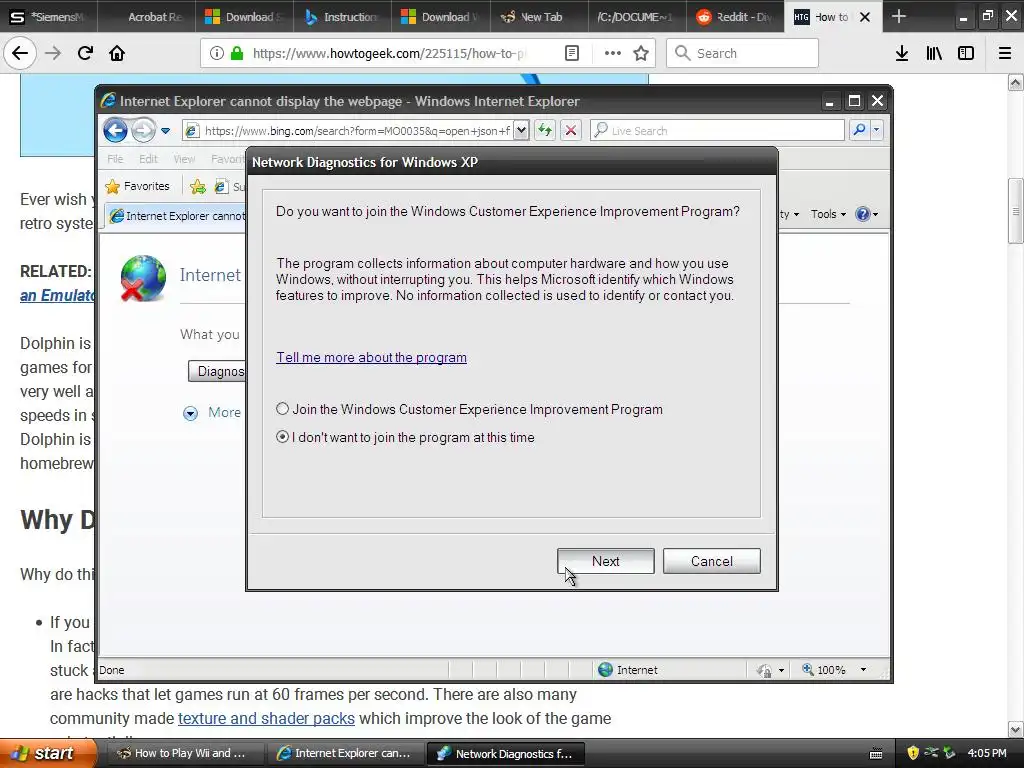Click Add to Favorites Bar icon
The width and height of the screenshot is (1024, 768).
click(x=197, y=187)
